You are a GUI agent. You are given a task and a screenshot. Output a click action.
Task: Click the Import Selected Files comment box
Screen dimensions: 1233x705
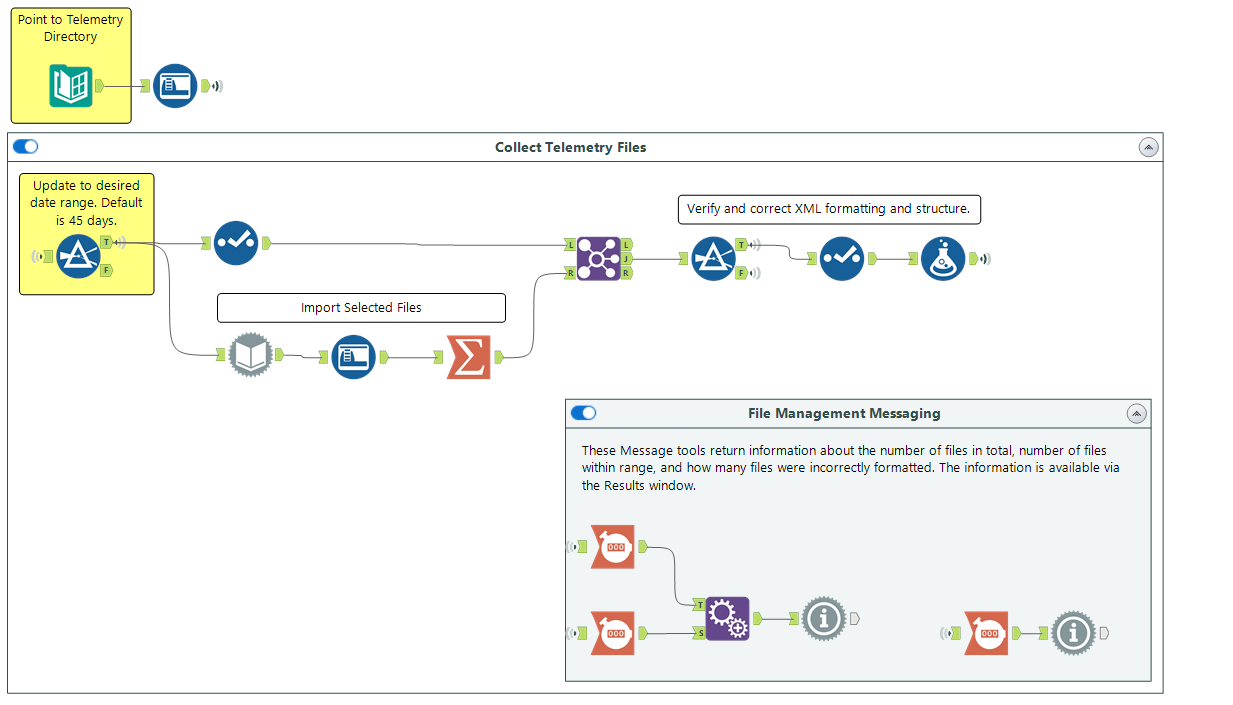(361, 307)
